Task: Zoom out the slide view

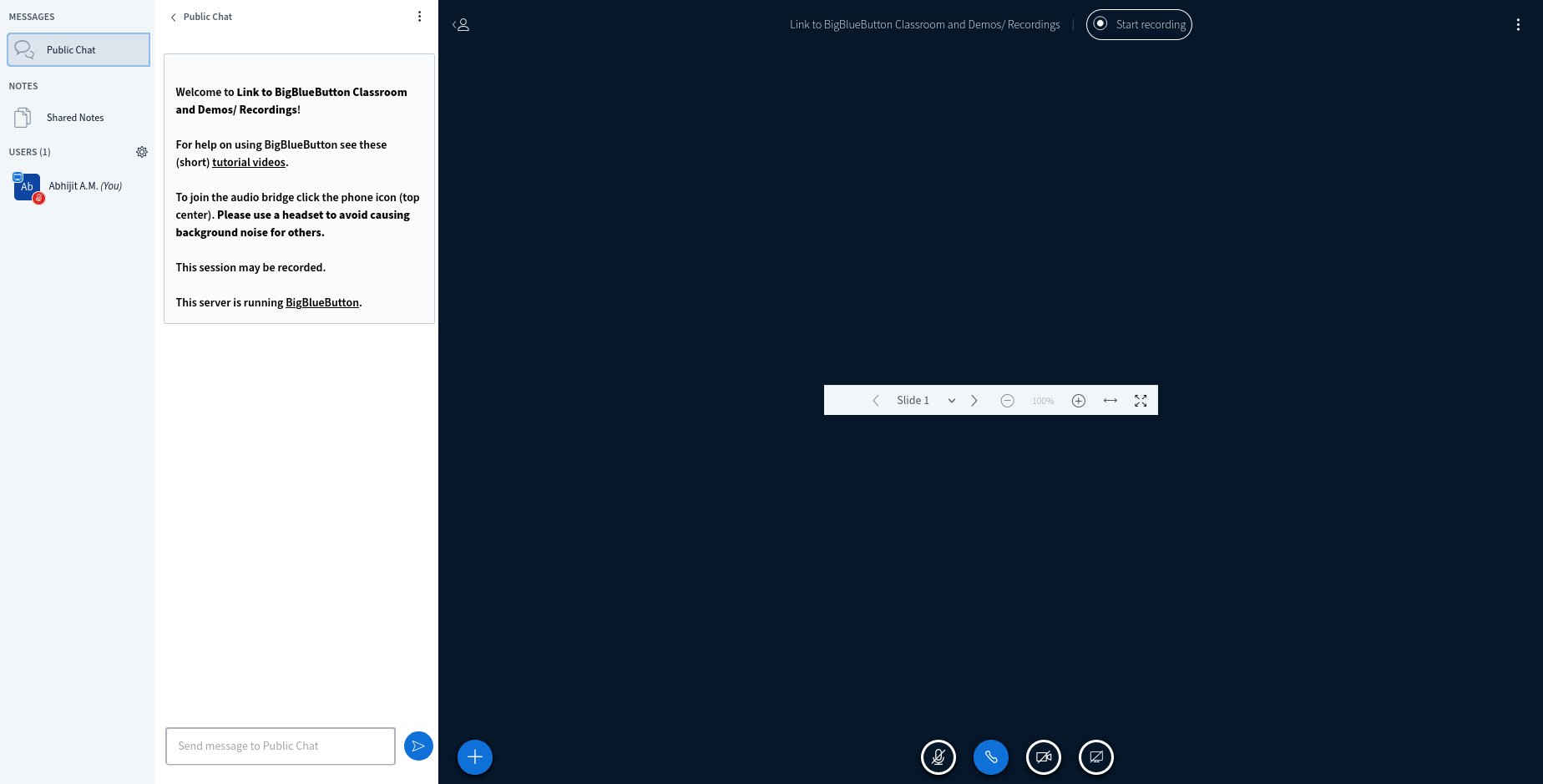Action: tap(1007, 400)
